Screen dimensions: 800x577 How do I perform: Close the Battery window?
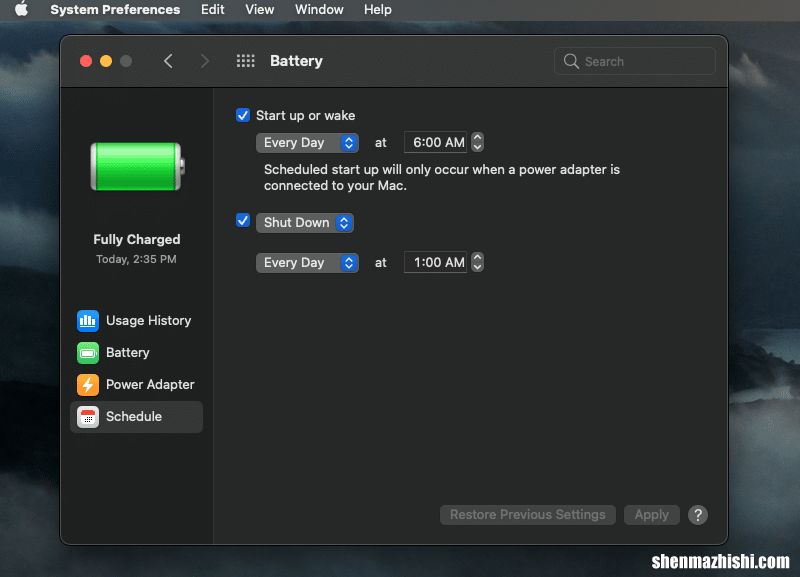86,61
